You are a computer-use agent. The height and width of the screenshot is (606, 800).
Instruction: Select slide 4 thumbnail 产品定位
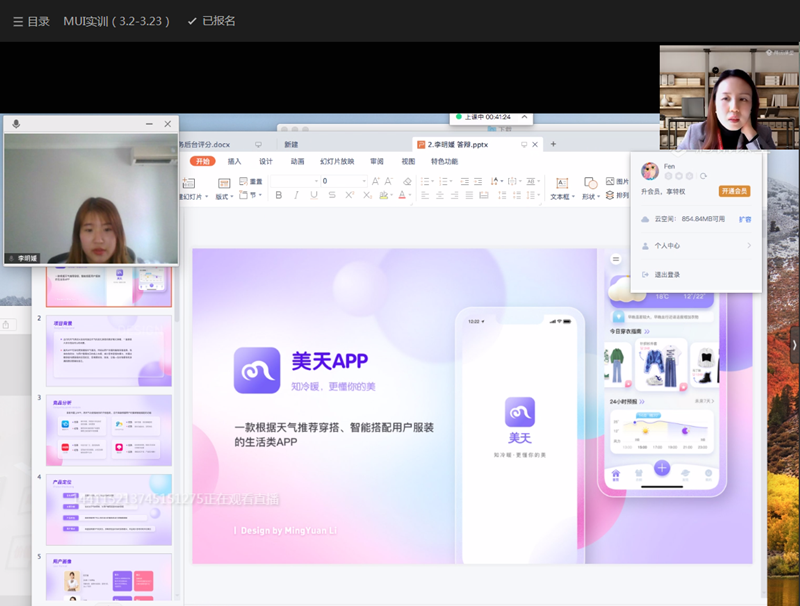(109, 510)
